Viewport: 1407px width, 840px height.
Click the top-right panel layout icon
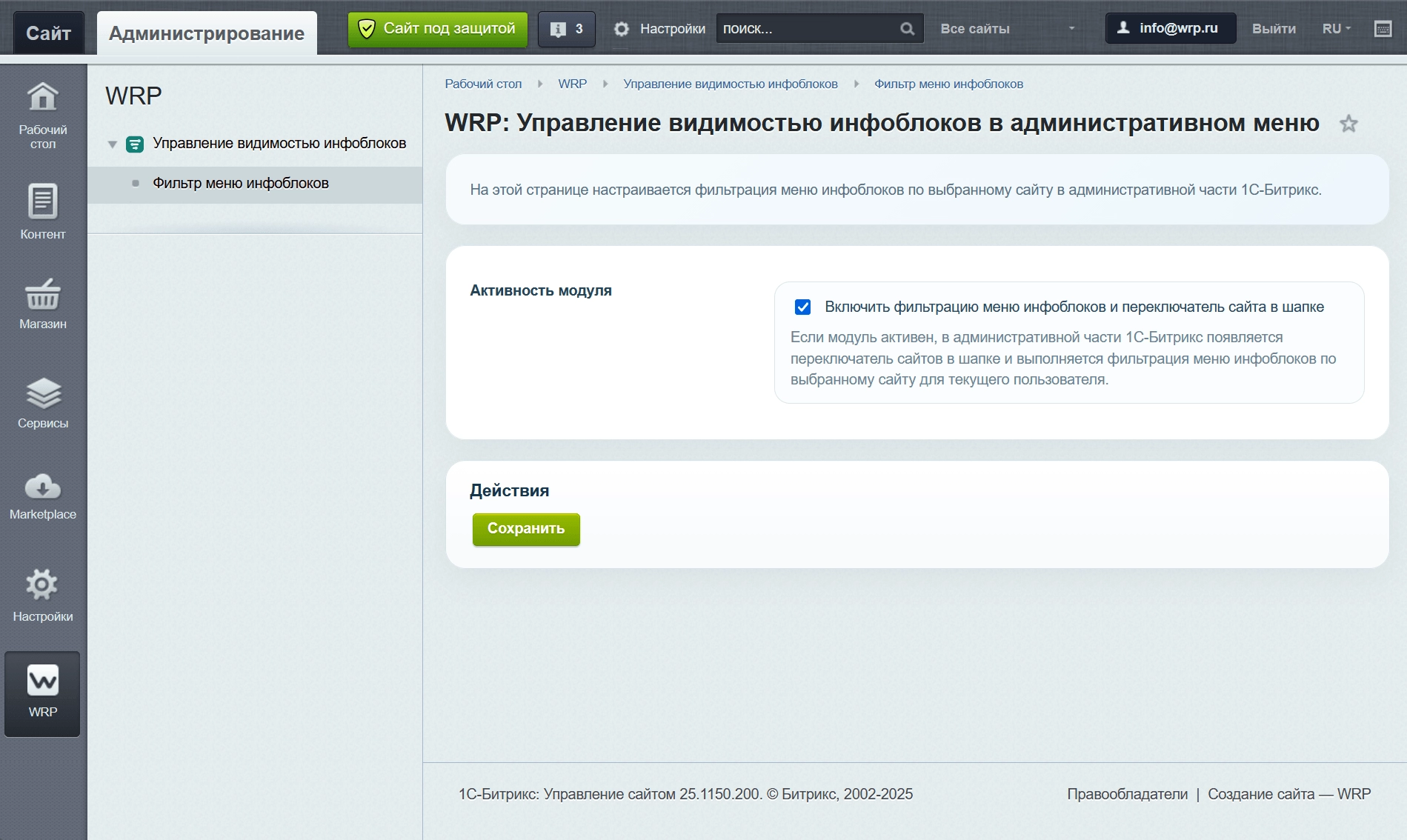(1383, 29)
